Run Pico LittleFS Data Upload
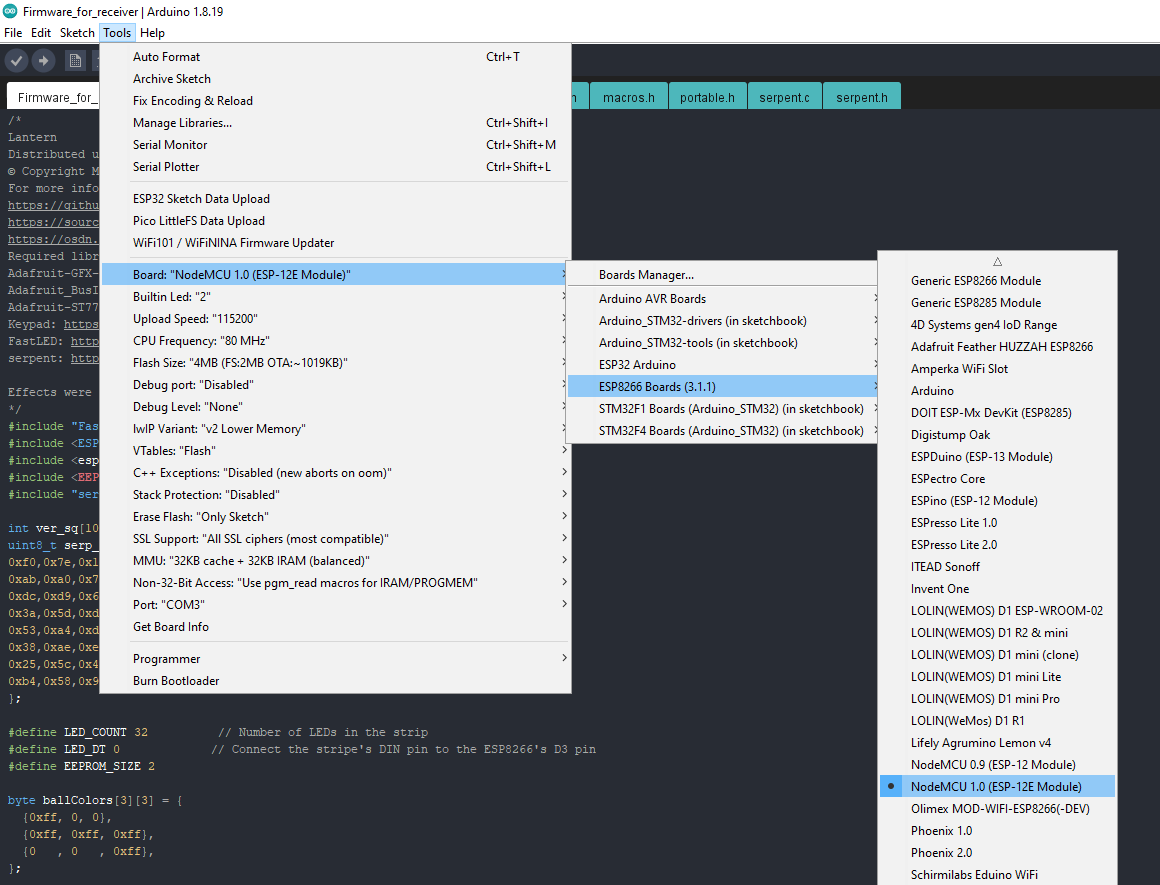Screen dimensions: 1160x885 [336, 221]
